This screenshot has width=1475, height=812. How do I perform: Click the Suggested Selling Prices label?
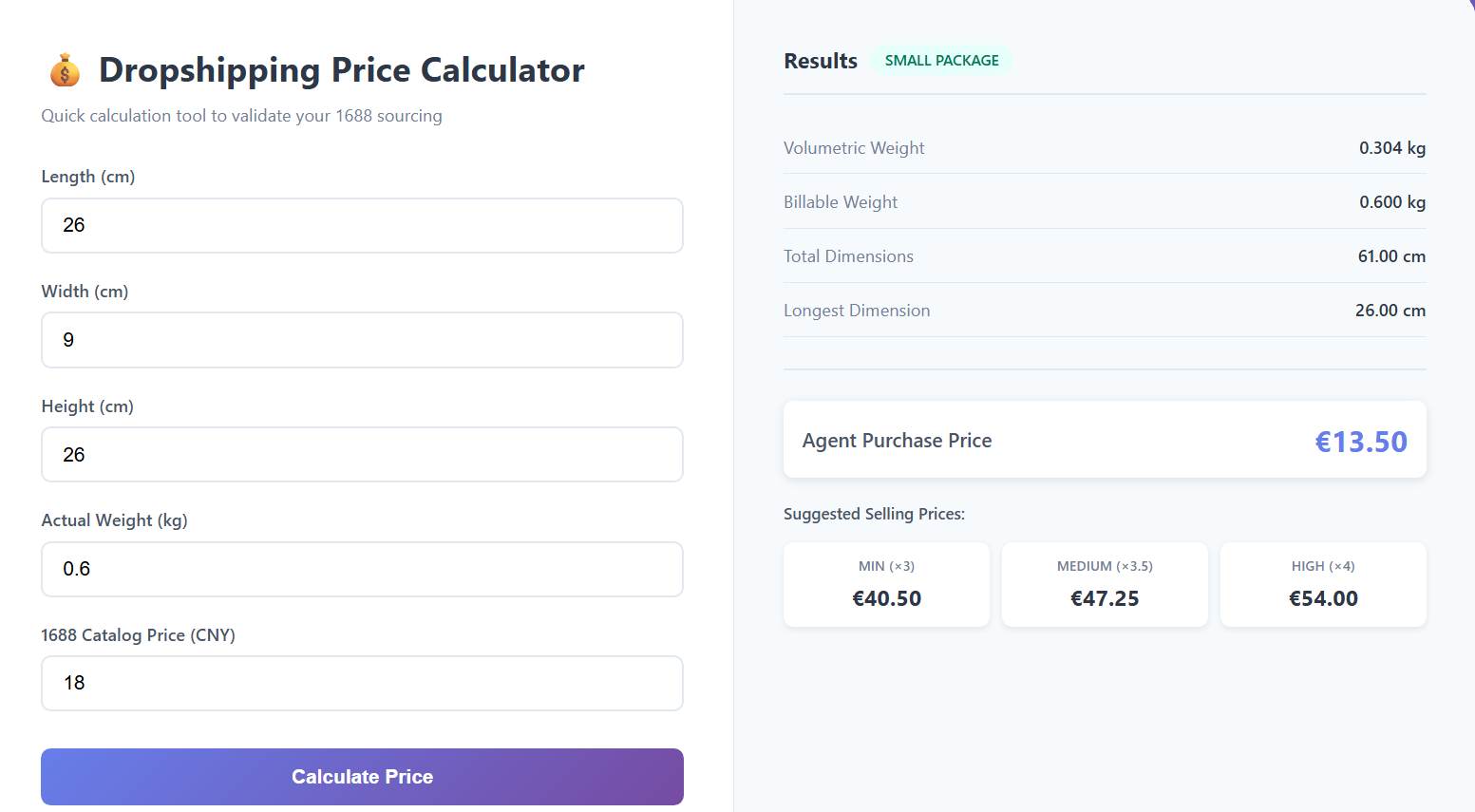[874, 514]
